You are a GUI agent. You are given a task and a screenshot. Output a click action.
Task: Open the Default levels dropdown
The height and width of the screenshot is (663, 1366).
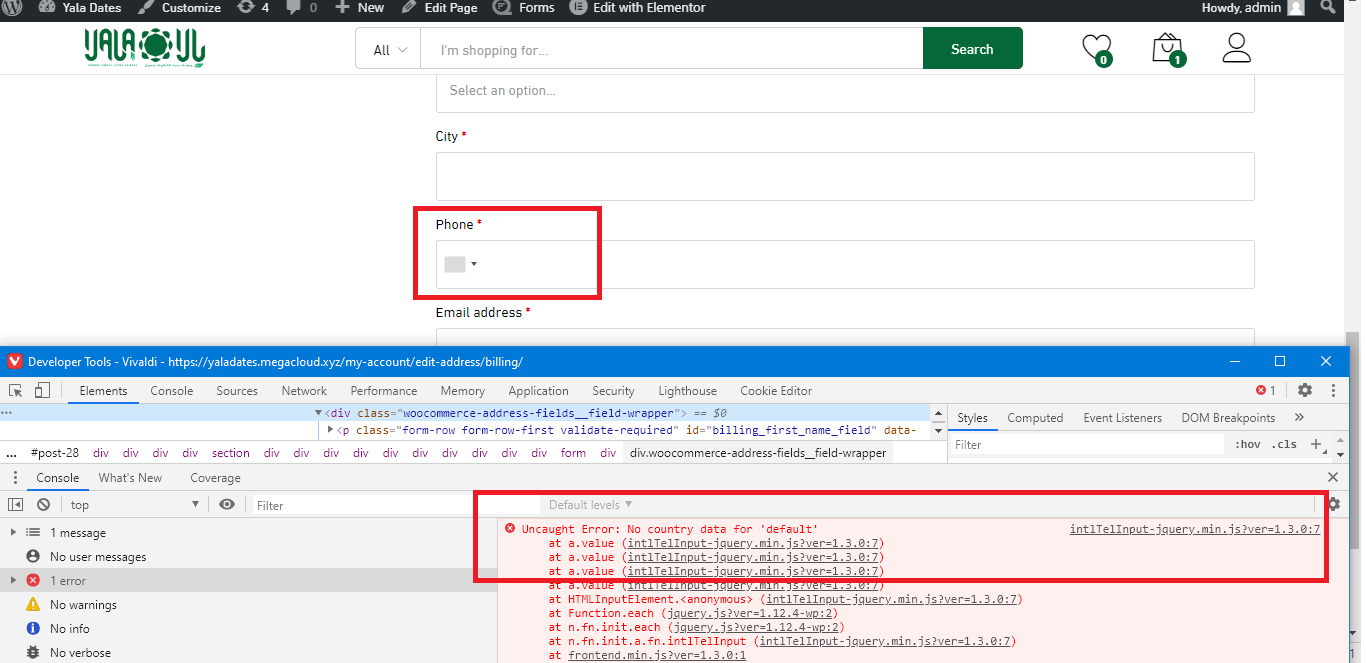tap(590, 505)
